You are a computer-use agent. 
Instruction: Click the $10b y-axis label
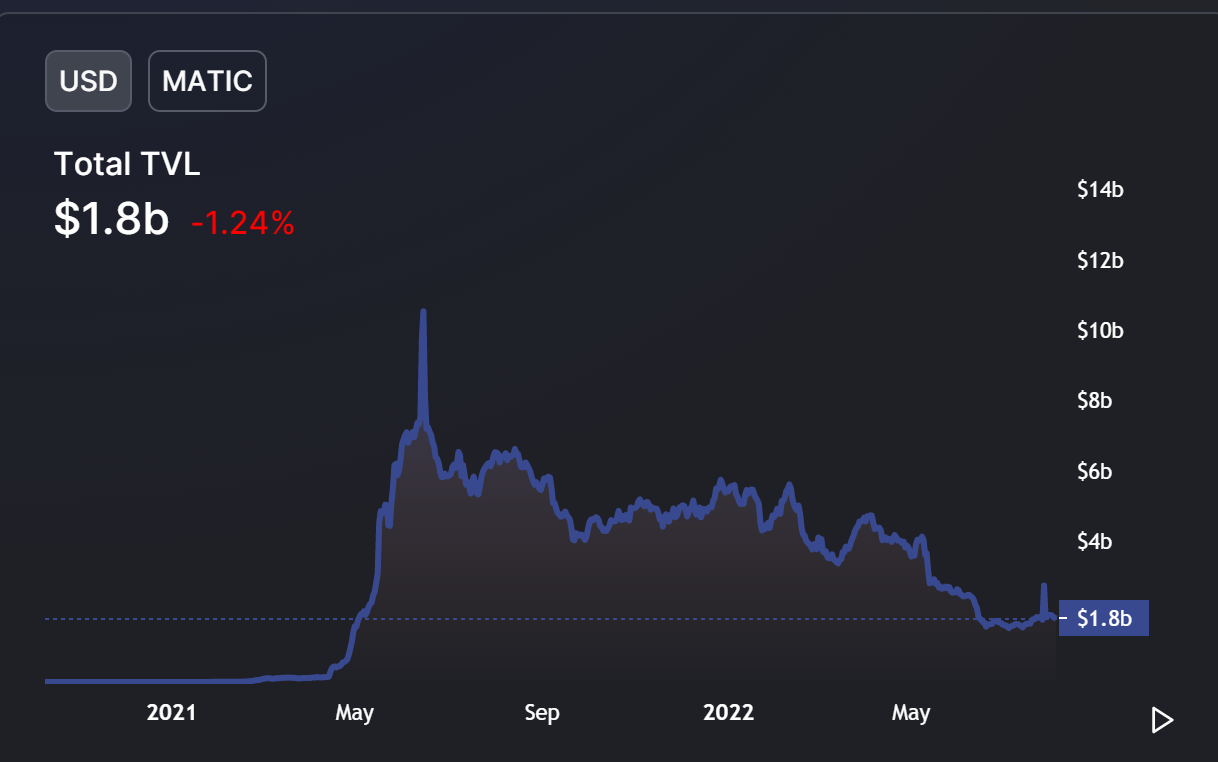click(1100, 330)
